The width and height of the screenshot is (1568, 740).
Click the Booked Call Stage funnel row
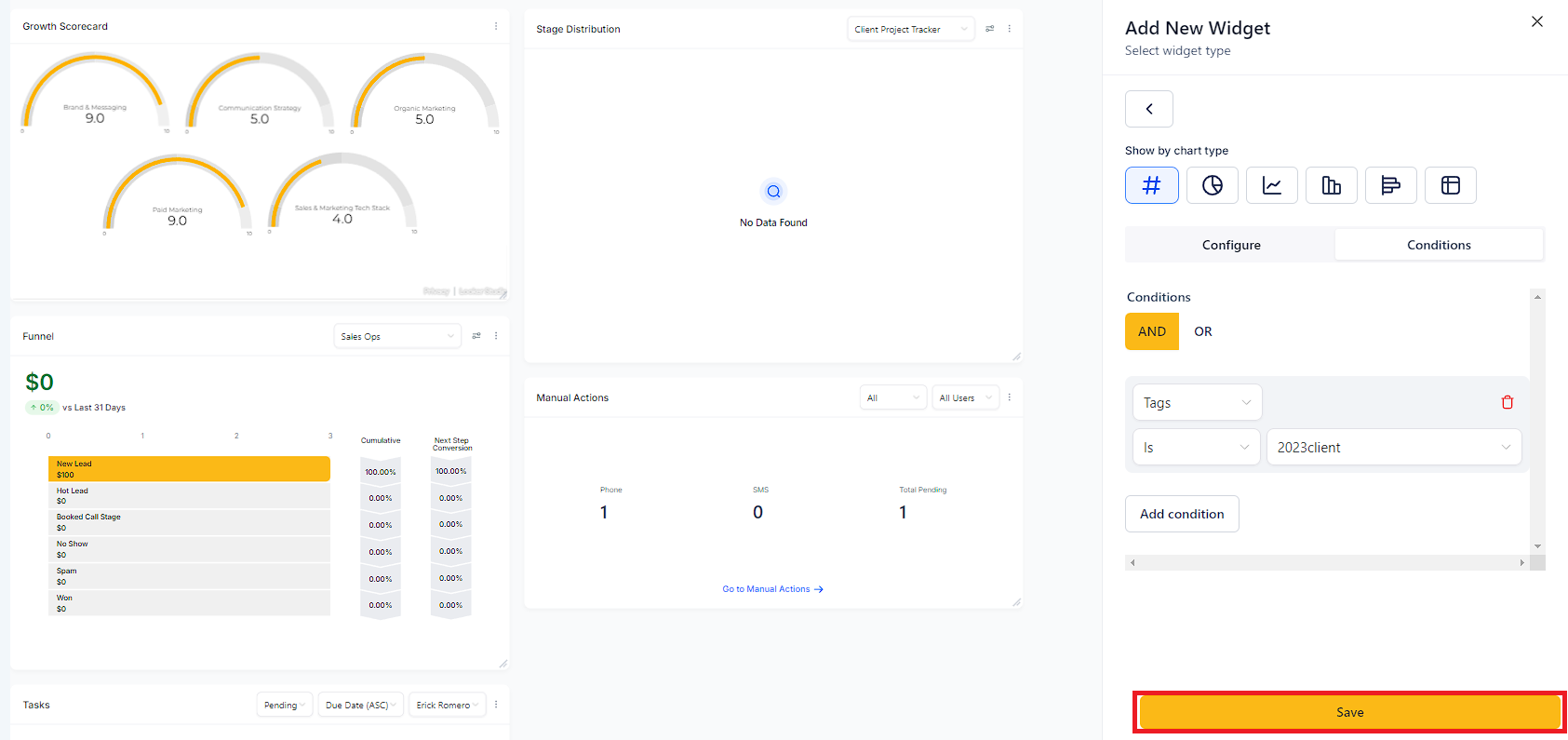click(189, 522)
